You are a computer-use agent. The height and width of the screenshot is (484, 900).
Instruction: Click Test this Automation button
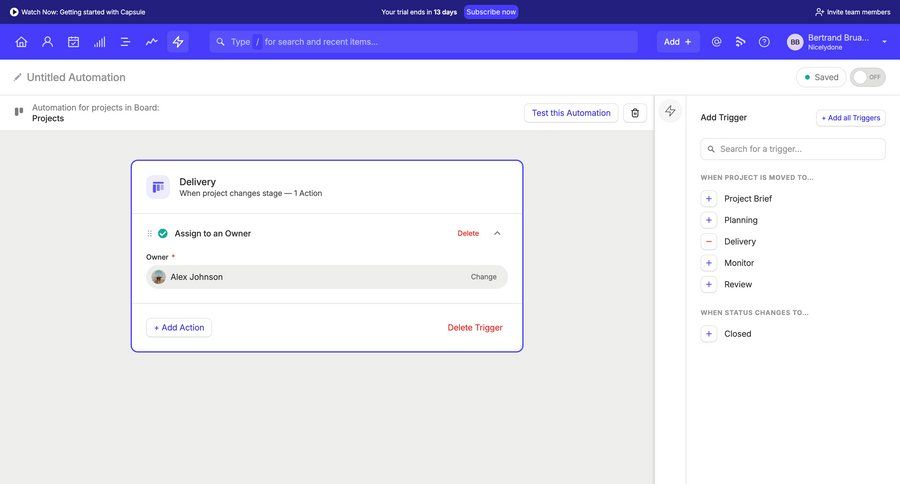click(571, 113)
